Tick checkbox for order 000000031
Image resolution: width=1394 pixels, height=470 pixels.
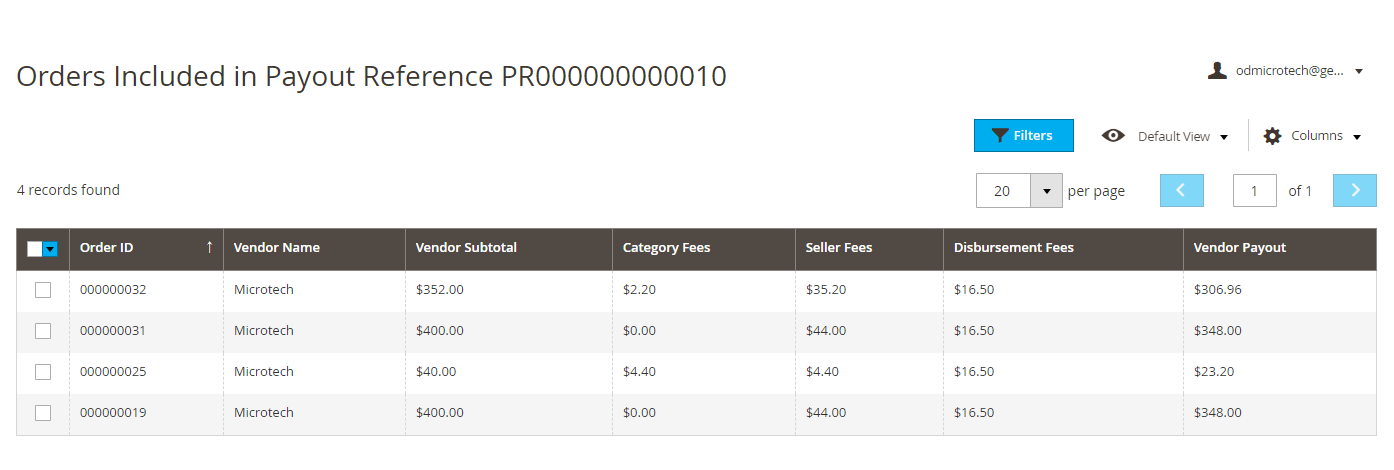click(43, 331)
